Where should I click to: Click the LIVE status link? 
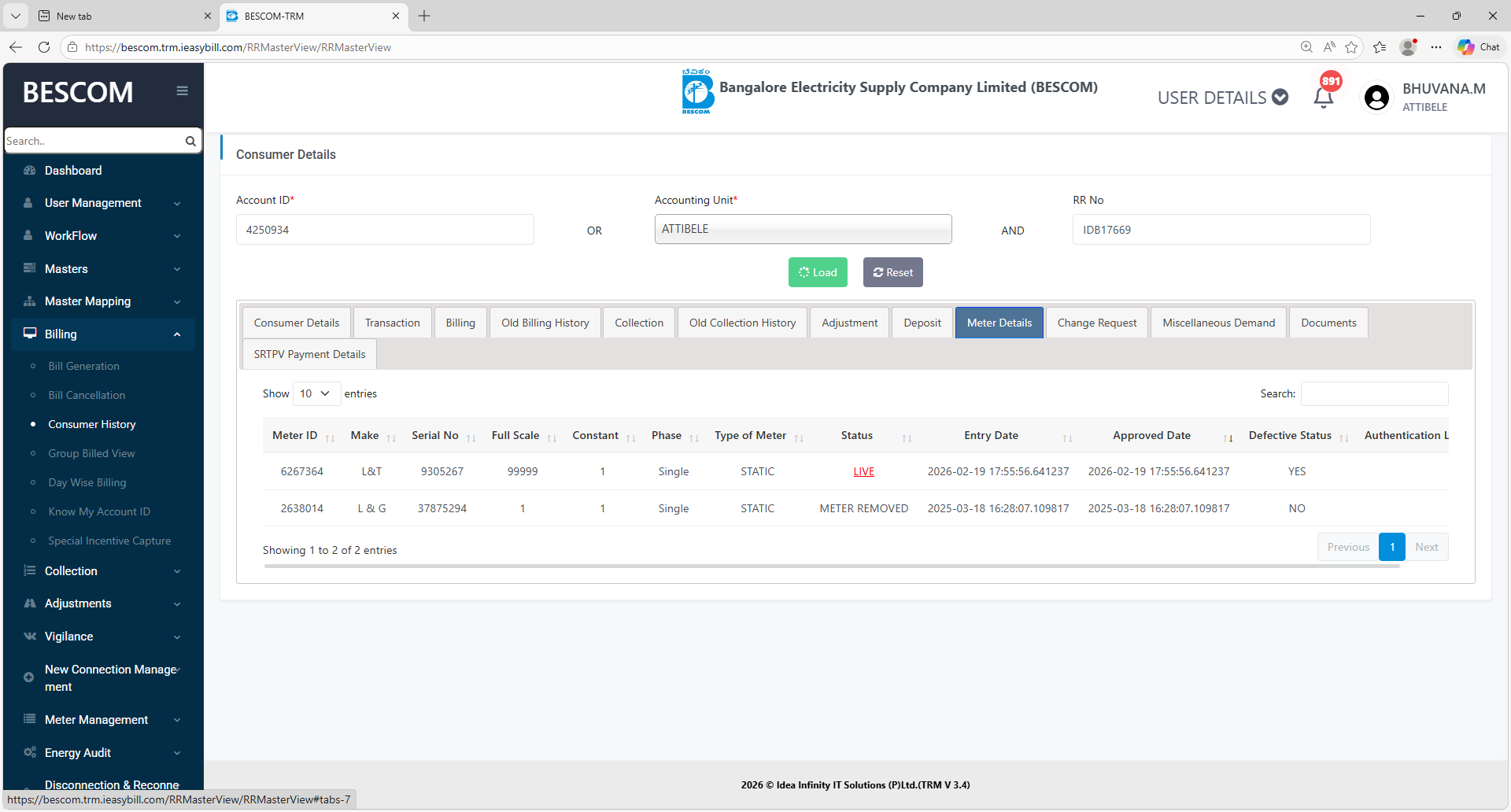pos(863,472)
